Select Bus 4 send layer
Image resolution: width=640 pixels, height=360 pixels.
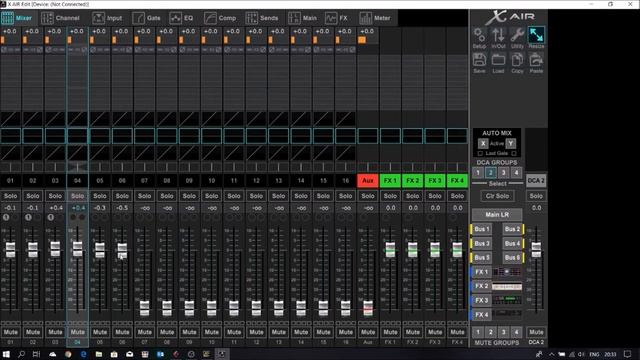pyautogui.click(x=513, y=243)
